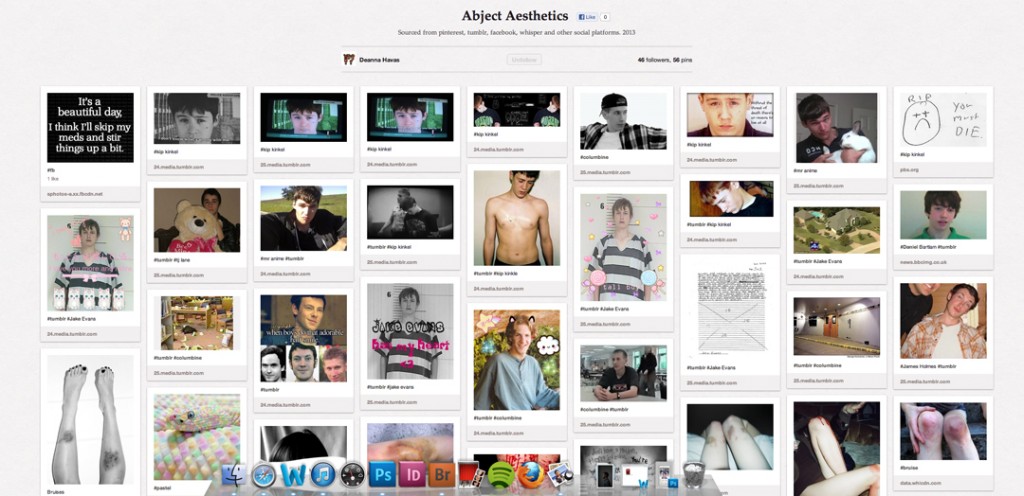
Task: Click the "#mr anime #tumblr" caption
Action: pyautogui.click(x=282, y=259)
